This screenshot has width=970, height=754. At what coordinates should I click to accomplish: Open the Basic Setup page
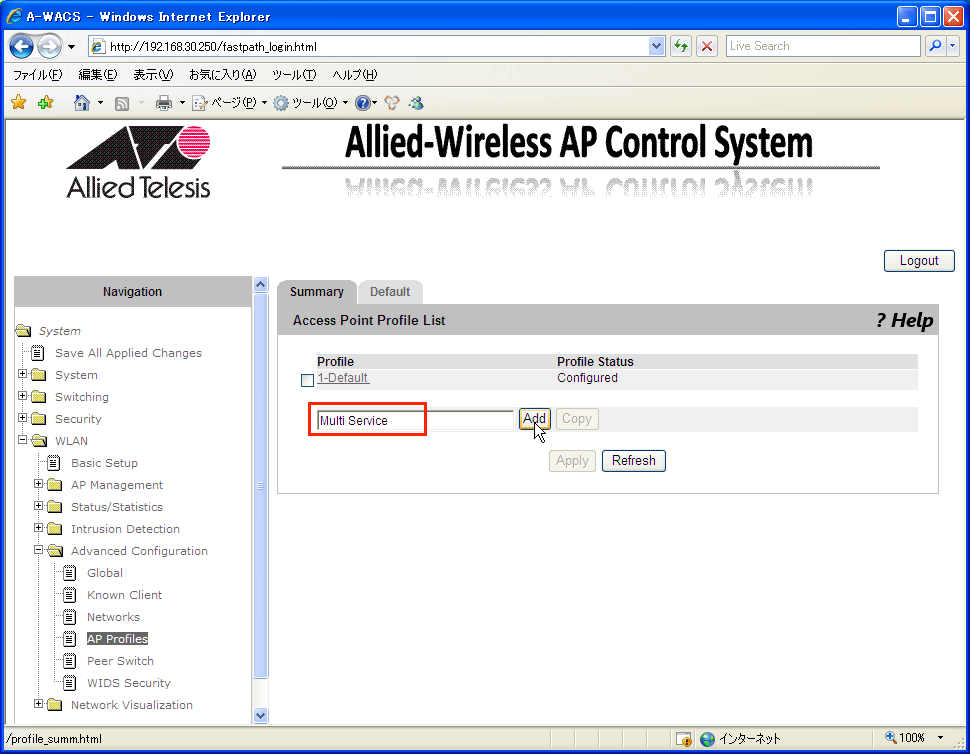tap(104, 463)
